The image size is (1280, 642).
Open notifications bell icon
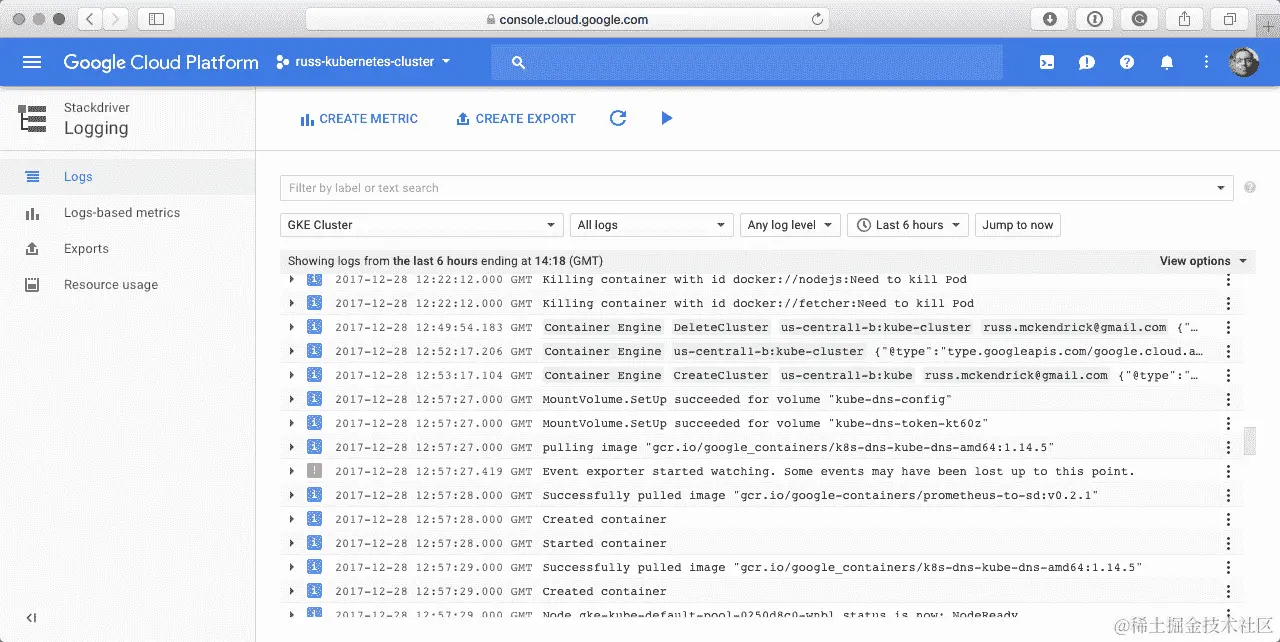pyautogui.click(x=1166, y=62)
